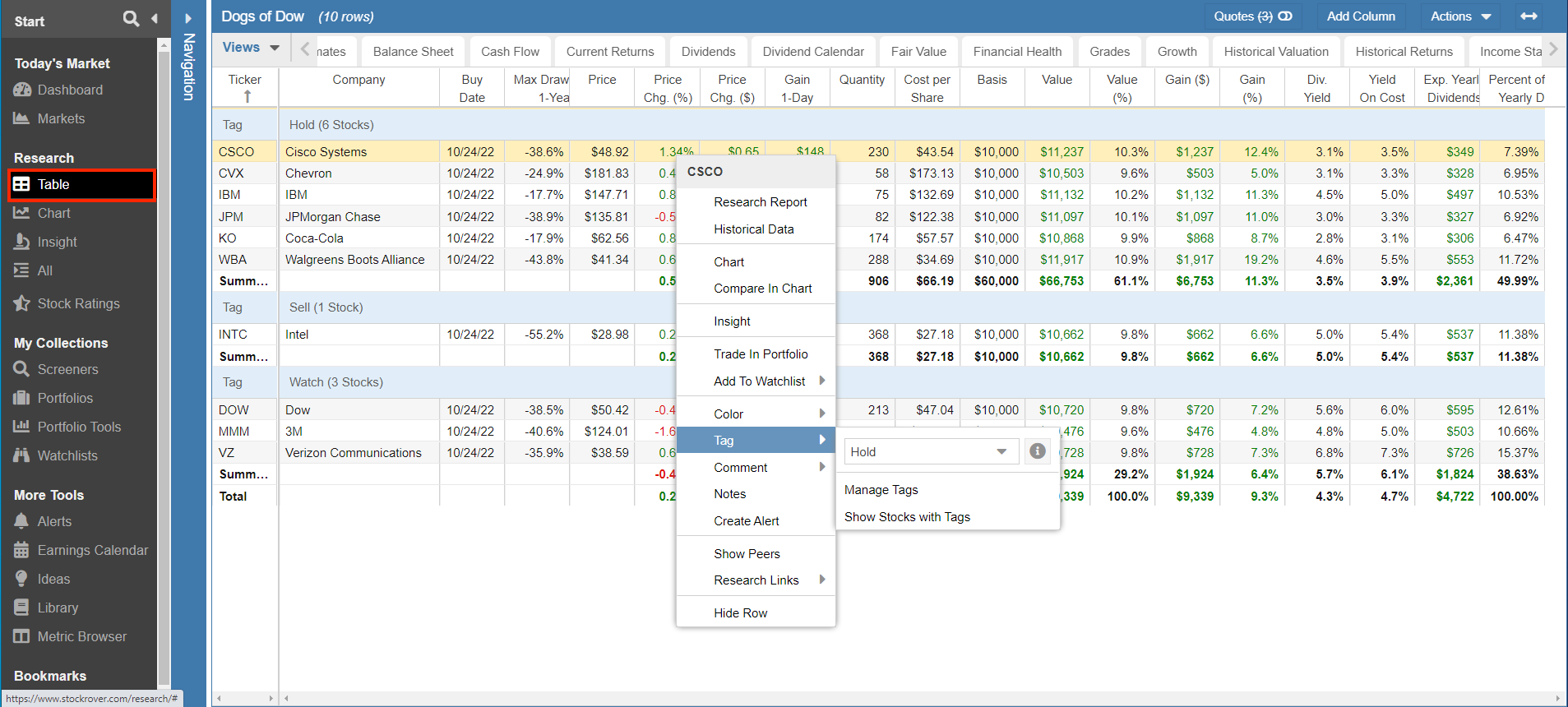Open Watchlists collection
This screenshot has height=707, width=1568.
[x=67, y=455]
